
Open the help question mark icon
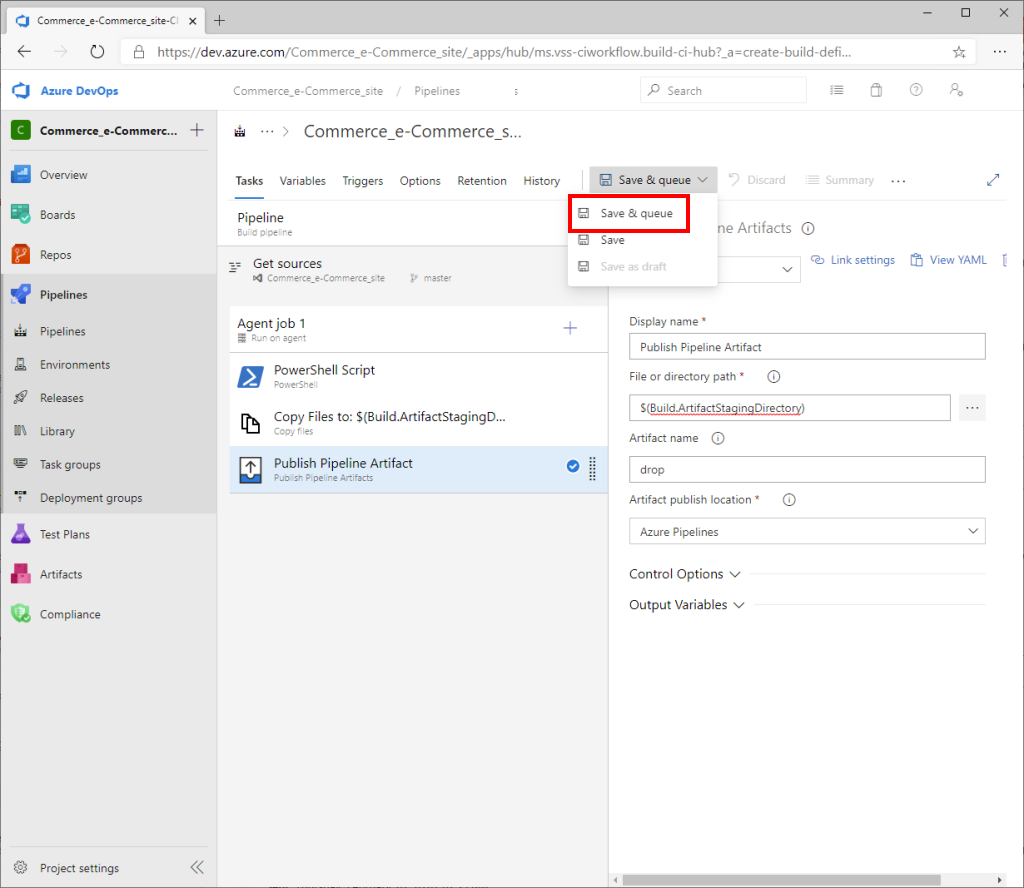(916, 91)
